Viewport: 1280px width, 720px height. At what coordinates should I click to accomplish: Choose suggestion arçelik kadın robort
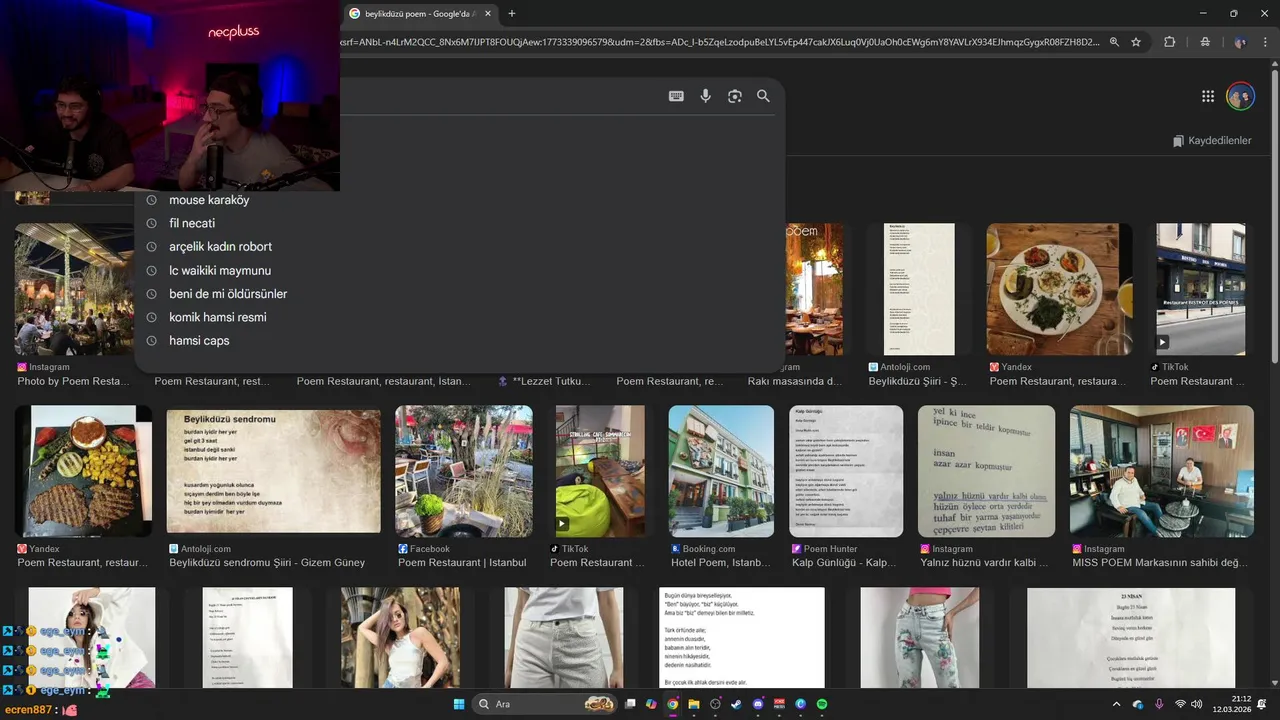point(220,247)
